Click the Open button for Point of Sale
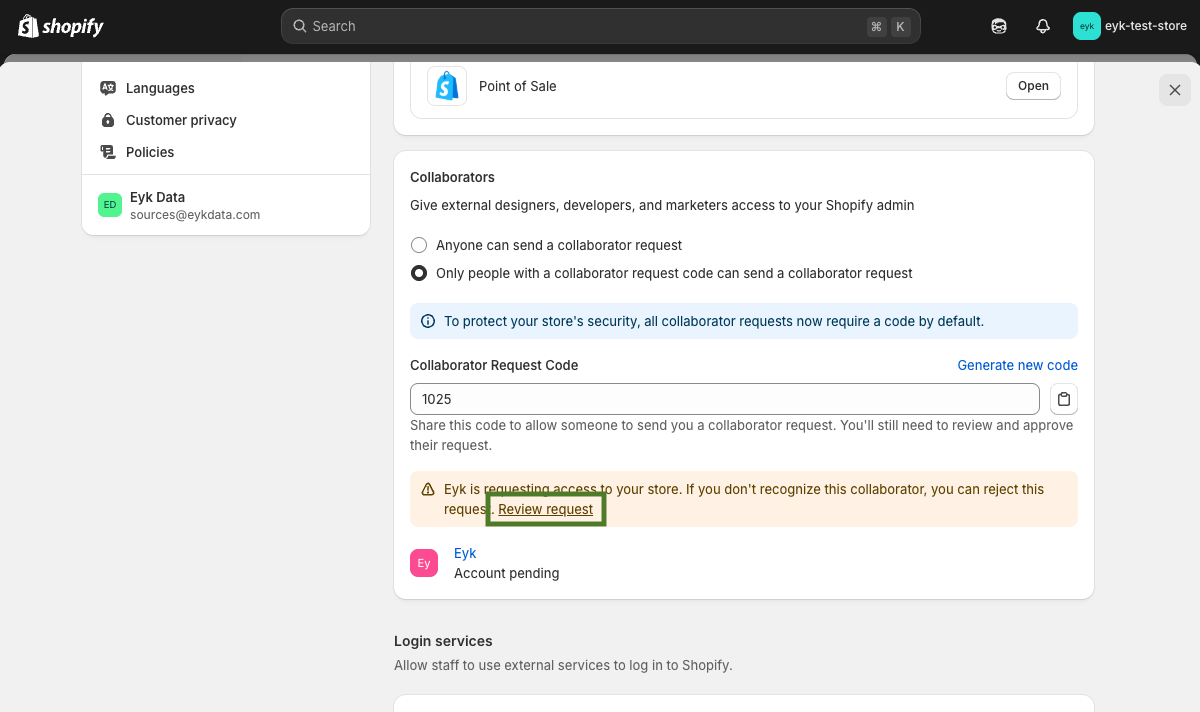1200x712 pixels. pyautogui.click(x=1033, y=86)
